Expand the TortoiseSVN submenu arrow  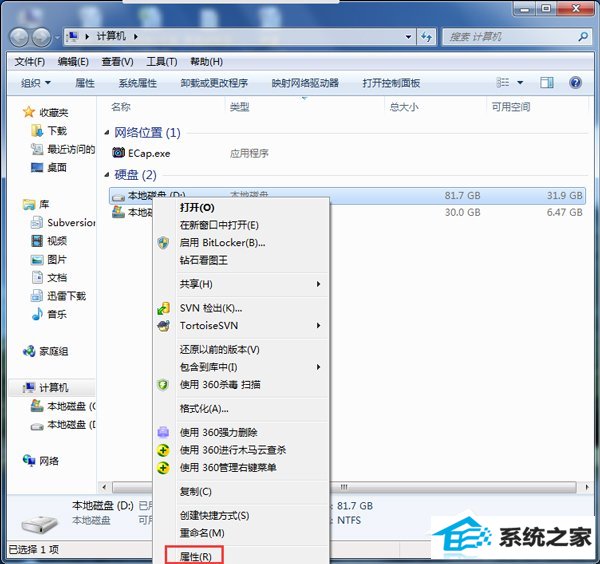point(318,326)
